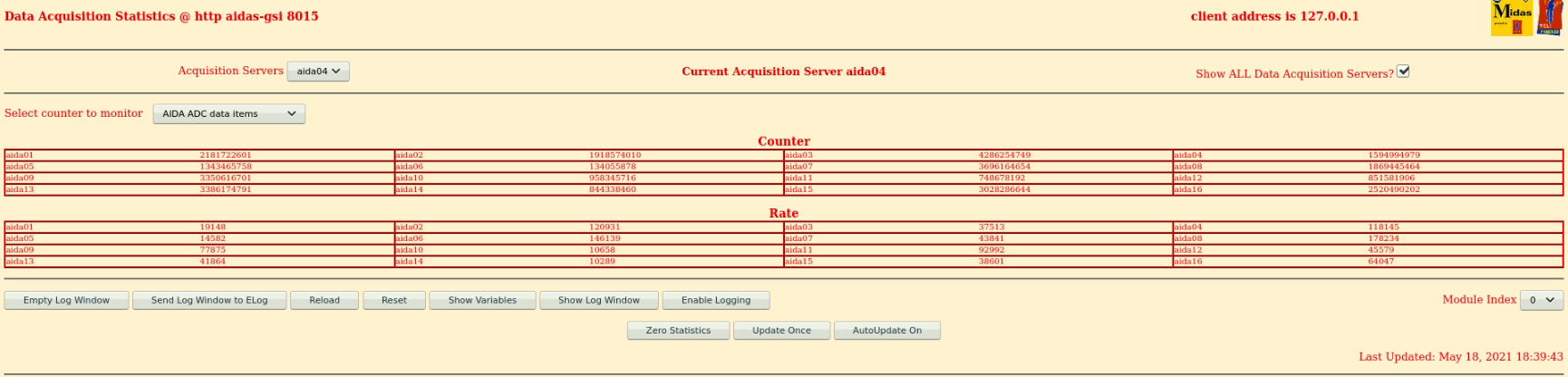Click counter value 844338460

613,189
